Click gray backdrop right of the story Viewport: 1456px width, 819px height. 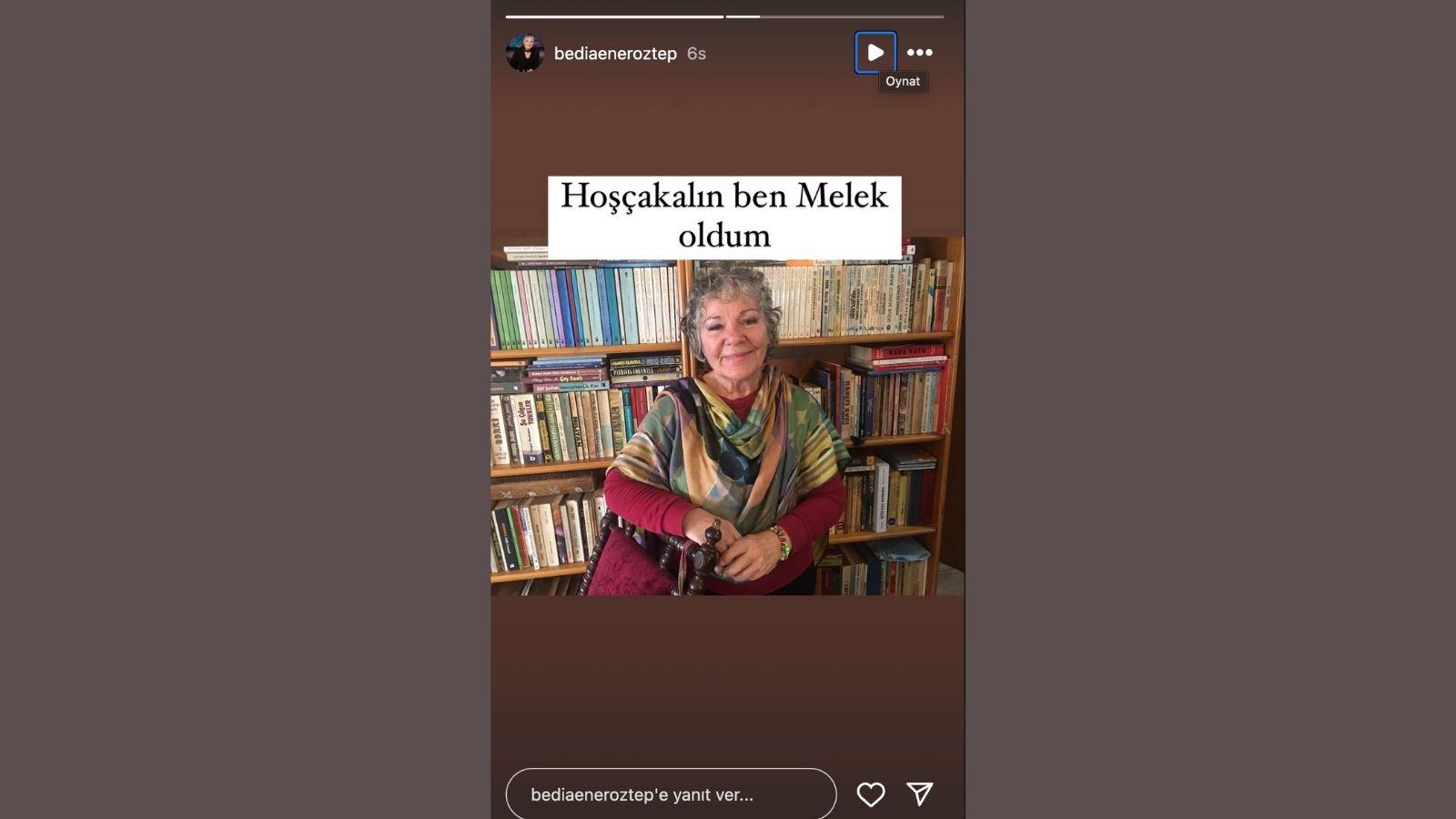1210,409
